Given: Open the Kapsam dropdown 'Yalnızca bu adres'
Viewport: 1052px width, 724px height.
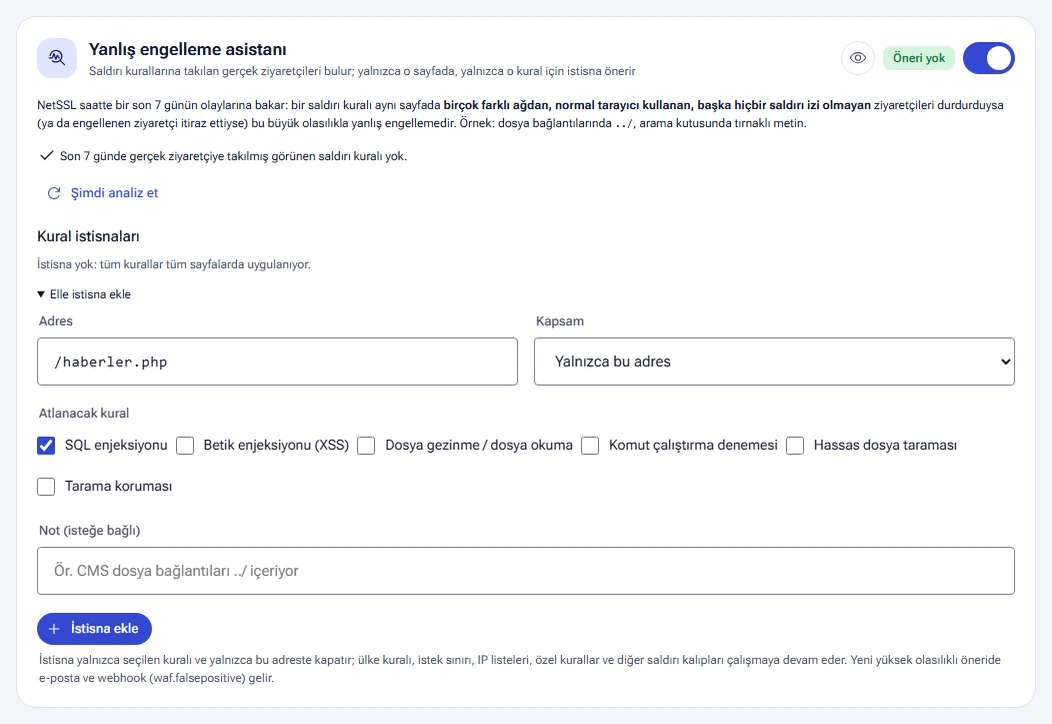Looking at the screenshot, I should click(x=774, y=362).
